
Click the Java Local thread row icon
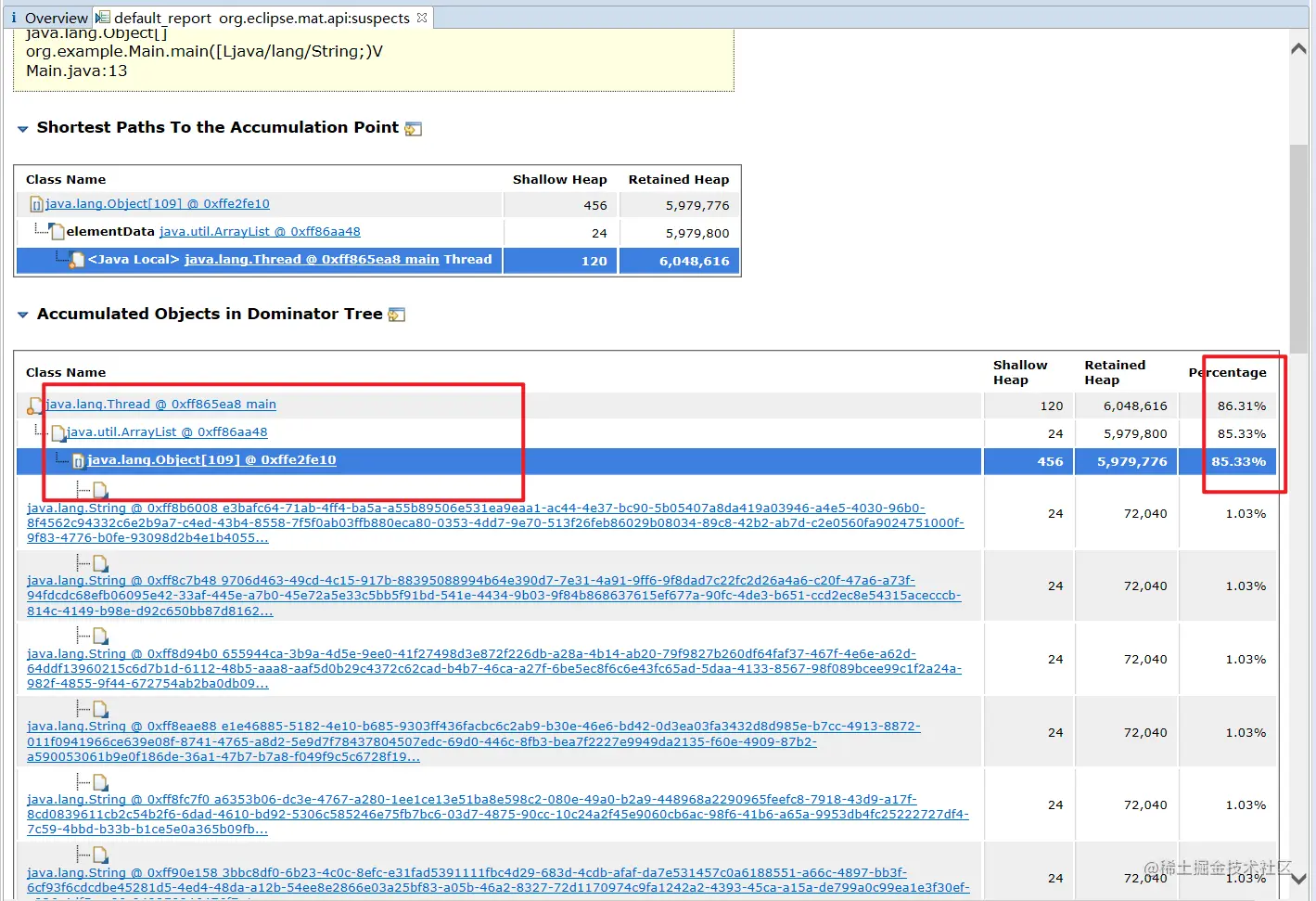pos(78,260)
